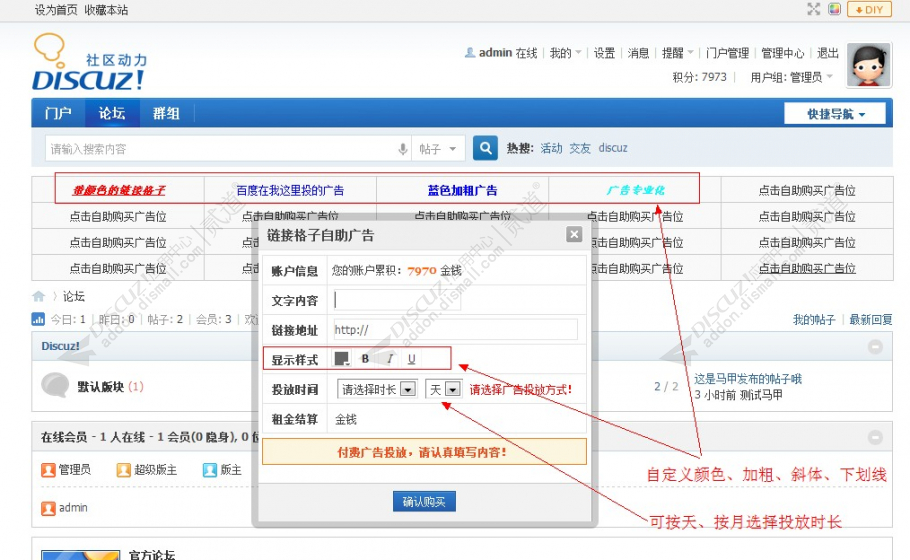Image resolution: width=910 pixels, height=560 pixels.
Task: Click 设为首页 at top left
Action: 56,10
